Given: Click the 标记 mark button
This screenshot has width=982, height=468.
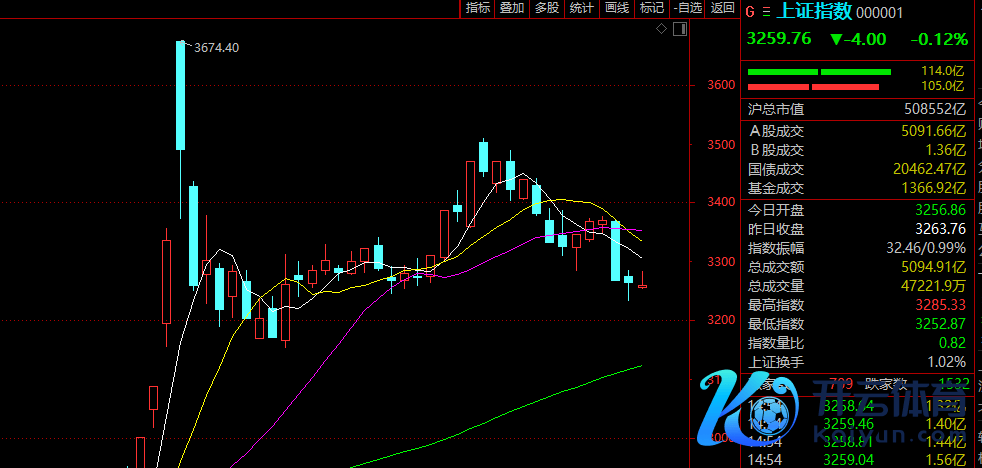Looking at the screenshot, I should coord(651,8).
